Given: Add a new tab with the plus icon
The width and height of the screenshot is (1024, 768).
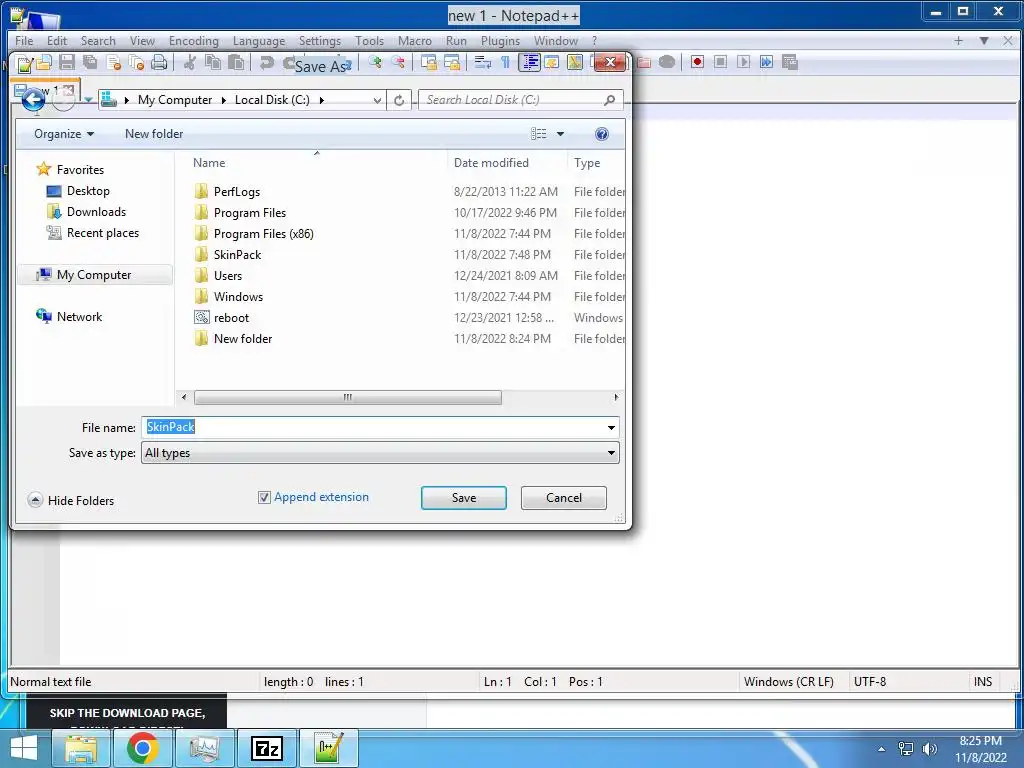Looking at the screenshot, I should click(x=958, y=40).
